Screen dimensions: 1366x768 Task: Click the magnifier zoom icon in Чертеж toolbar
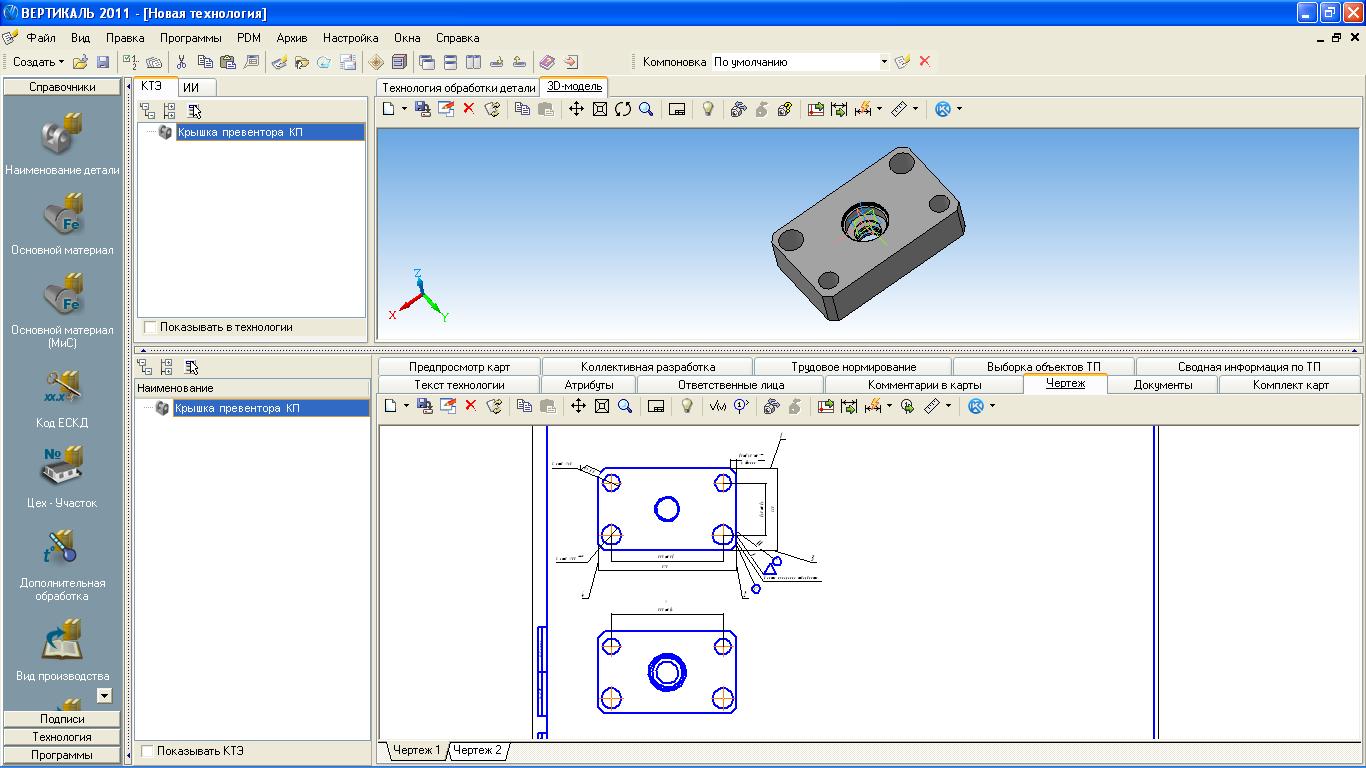click(625, 406)
